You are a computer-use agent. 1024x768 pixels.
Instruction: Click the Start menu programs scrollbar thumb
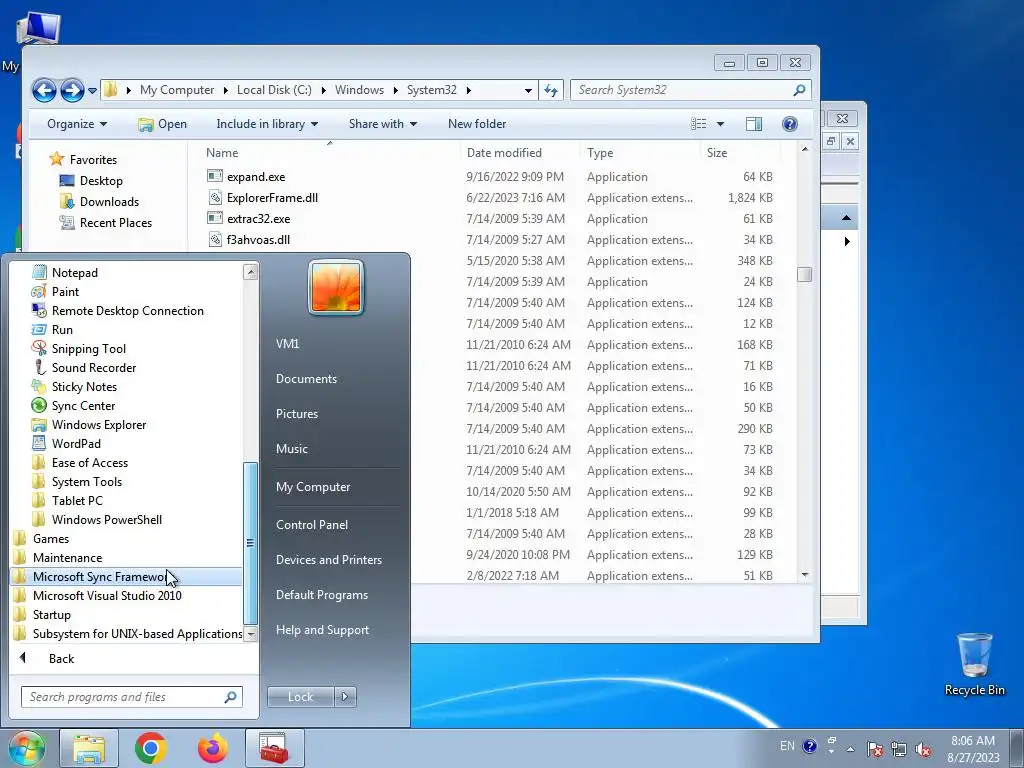pyautogui.click(x=250, y=543)
